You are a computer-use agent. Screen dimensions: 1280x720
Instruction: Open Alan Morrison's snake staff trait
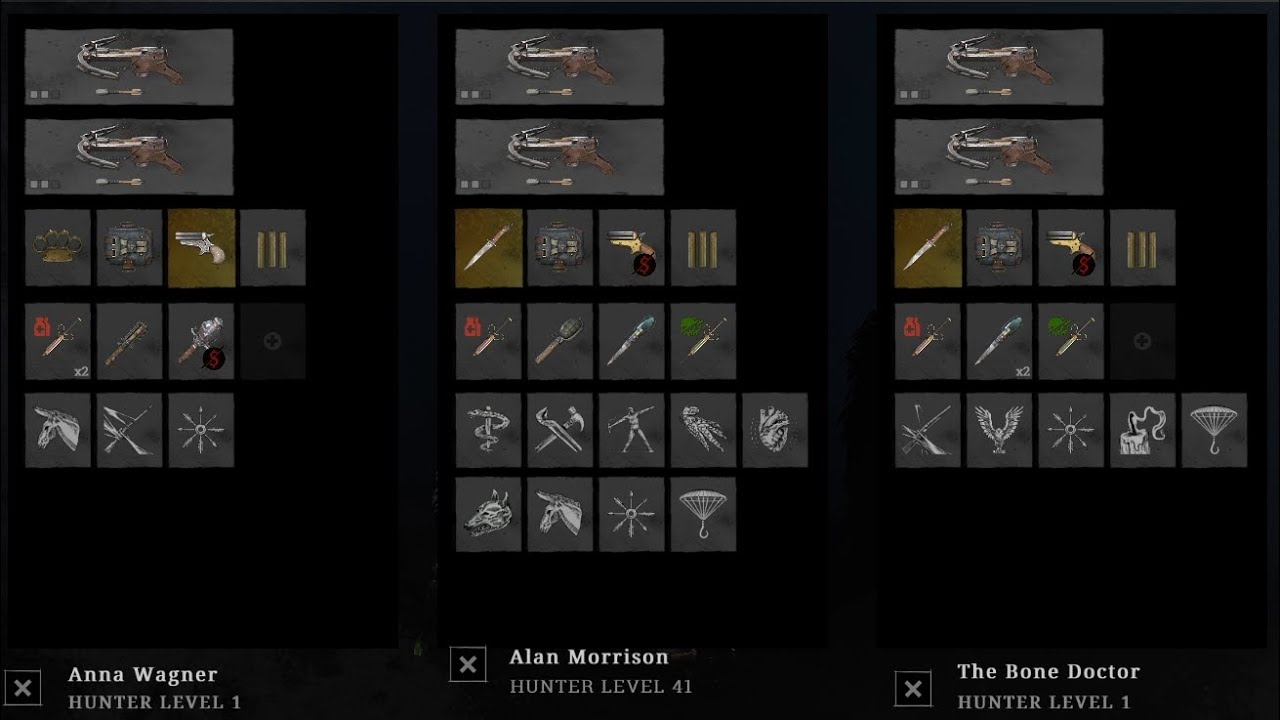489,430
